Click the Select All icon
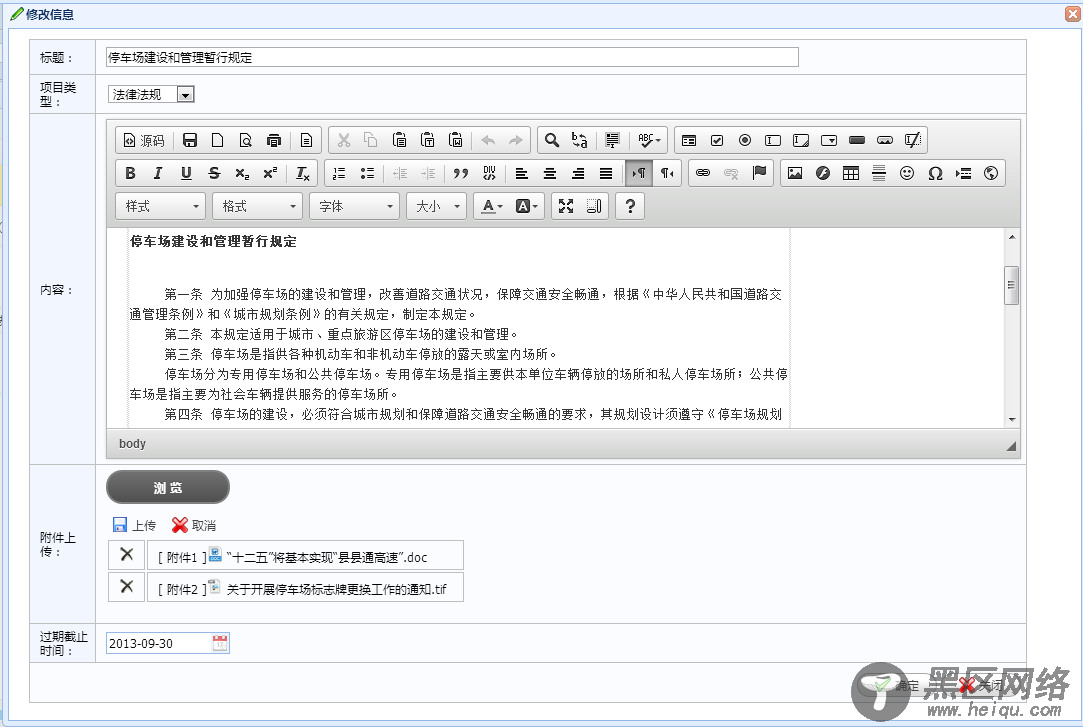This screenshot has width=1083, height=727. click(x=612, y=140)
